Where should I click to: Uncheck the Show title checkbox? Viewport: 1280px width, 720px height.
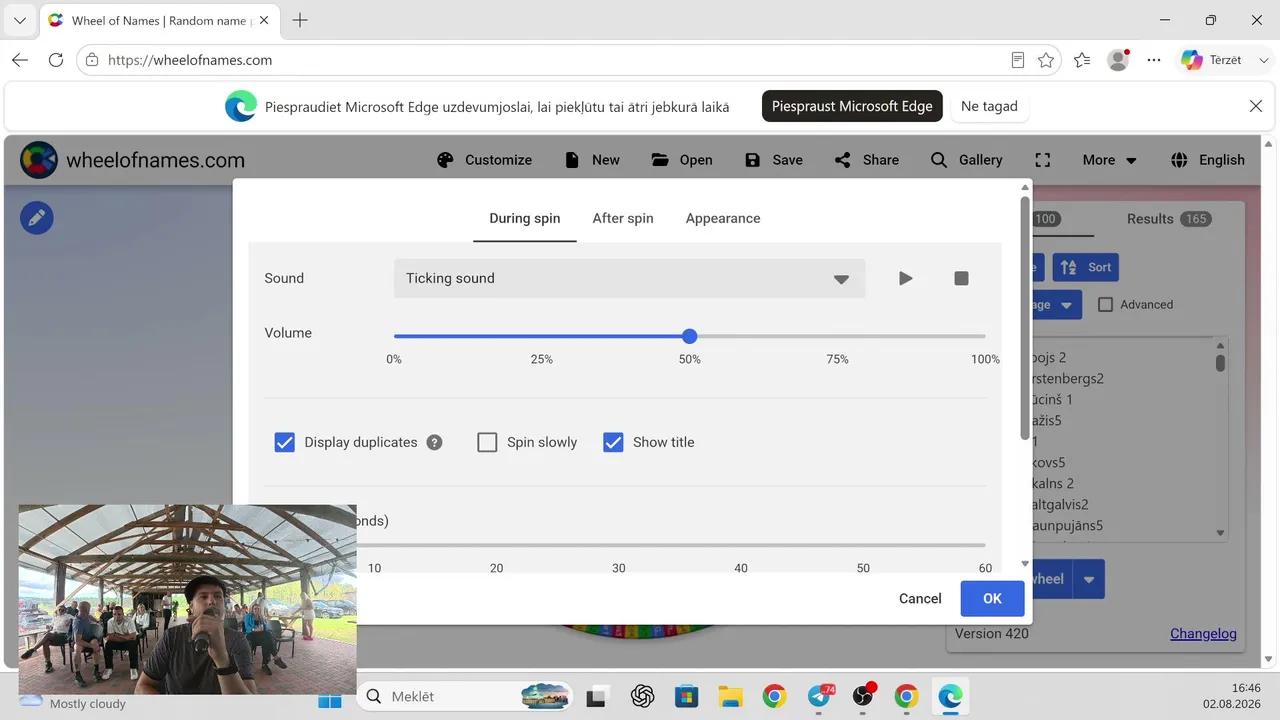pyautogui.click(x=613, y=442)
